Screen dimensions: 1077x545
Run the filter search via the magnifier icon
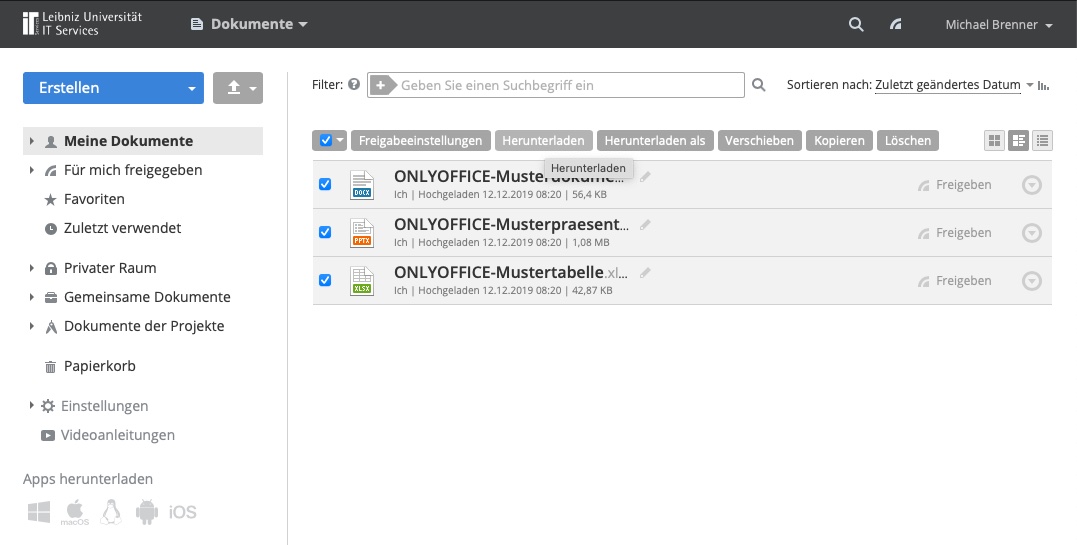click(758, 85)
